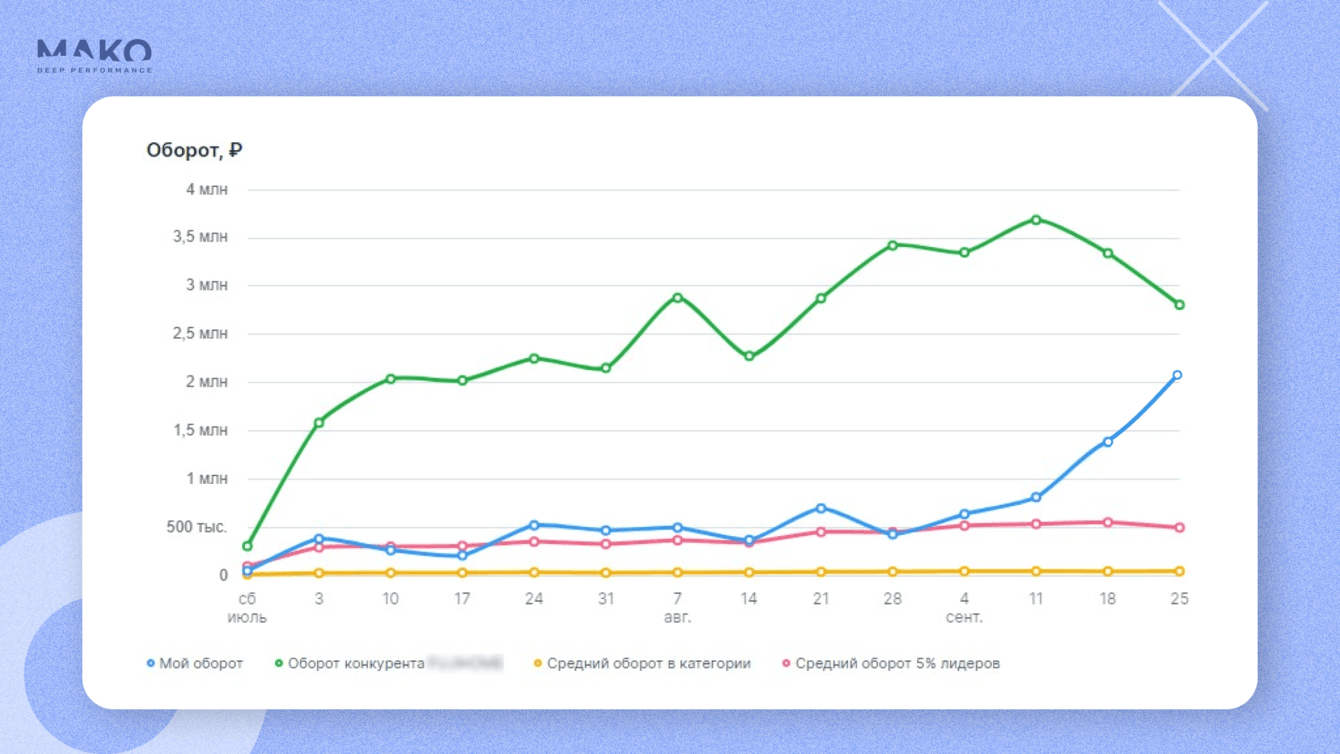The width and height of the screenshot is (1340, 754).
Task: Click the green point at date 28
Action: 893,245
